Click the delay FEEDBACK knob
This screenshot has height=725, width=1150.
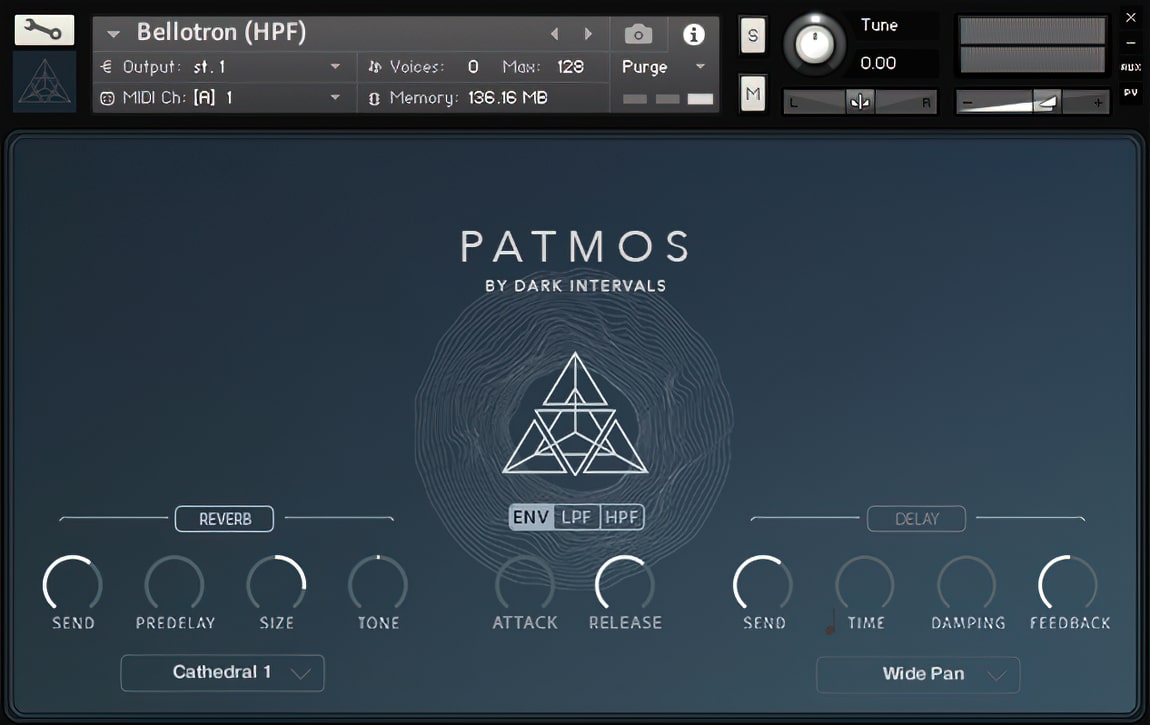tap(1069, 584)
